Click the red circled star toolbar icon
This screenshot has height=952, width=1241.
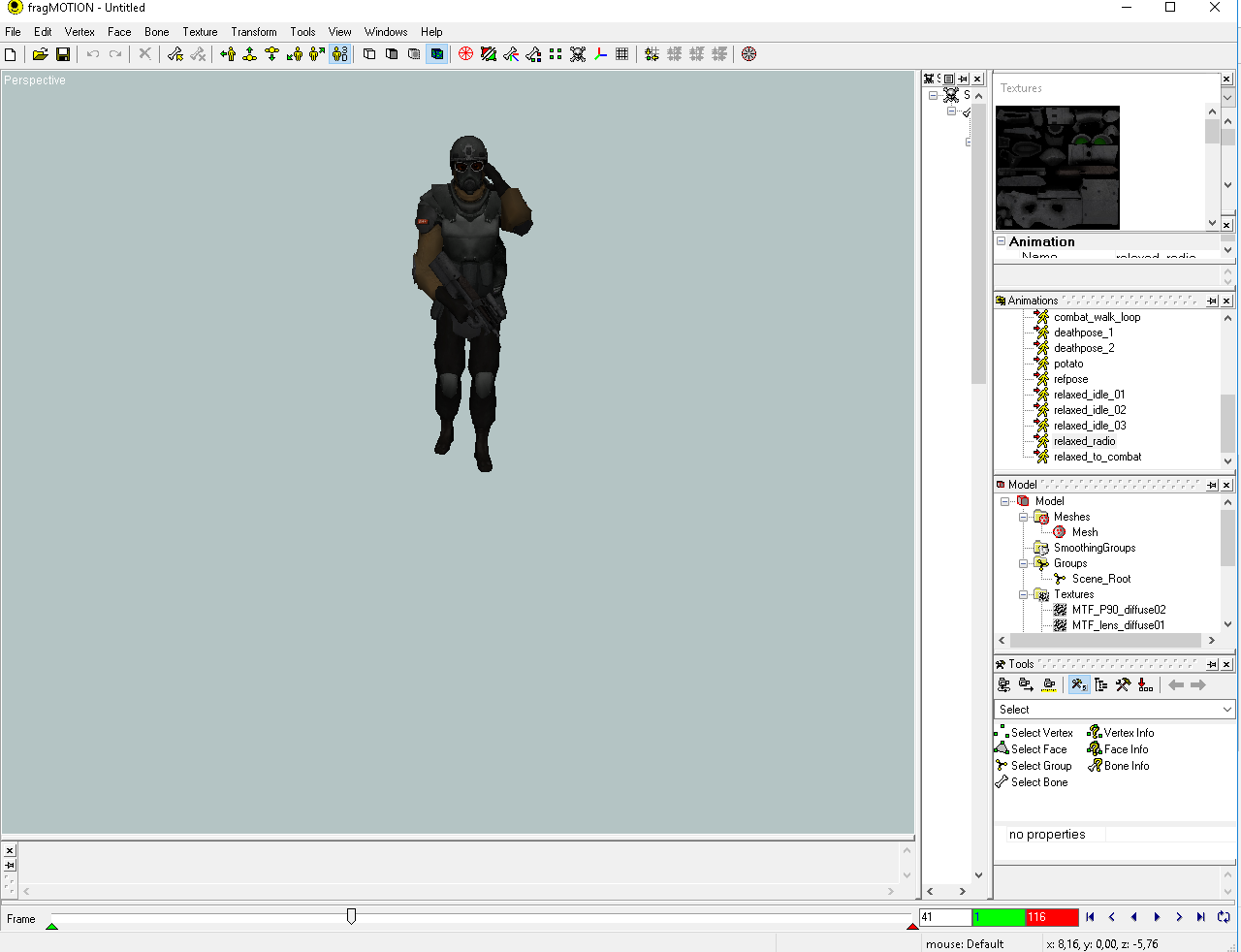coord(465,54)
